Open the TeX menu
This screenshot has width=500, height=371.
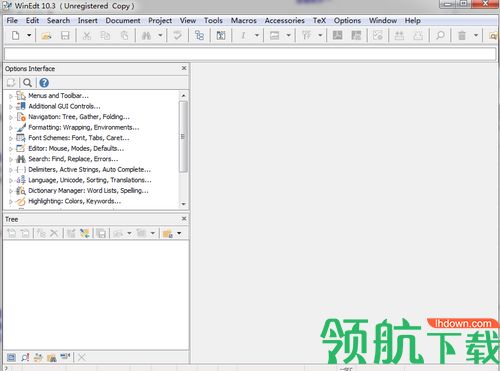(319, 21)
